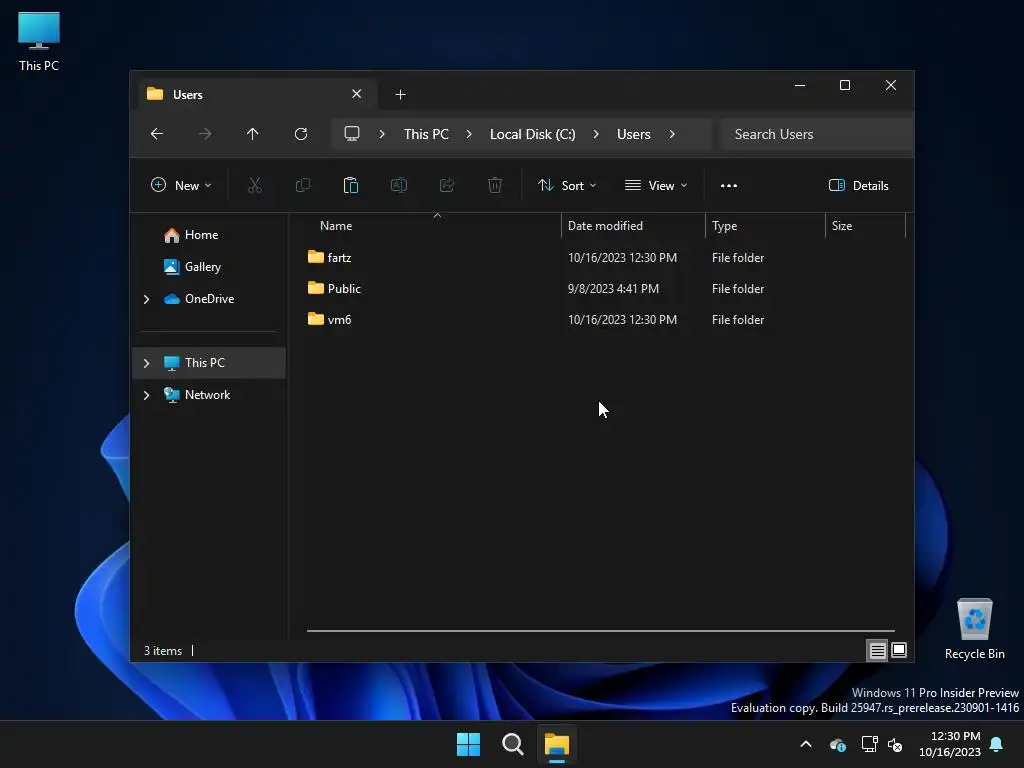Refresh the Users folder view

click(301, 134)
